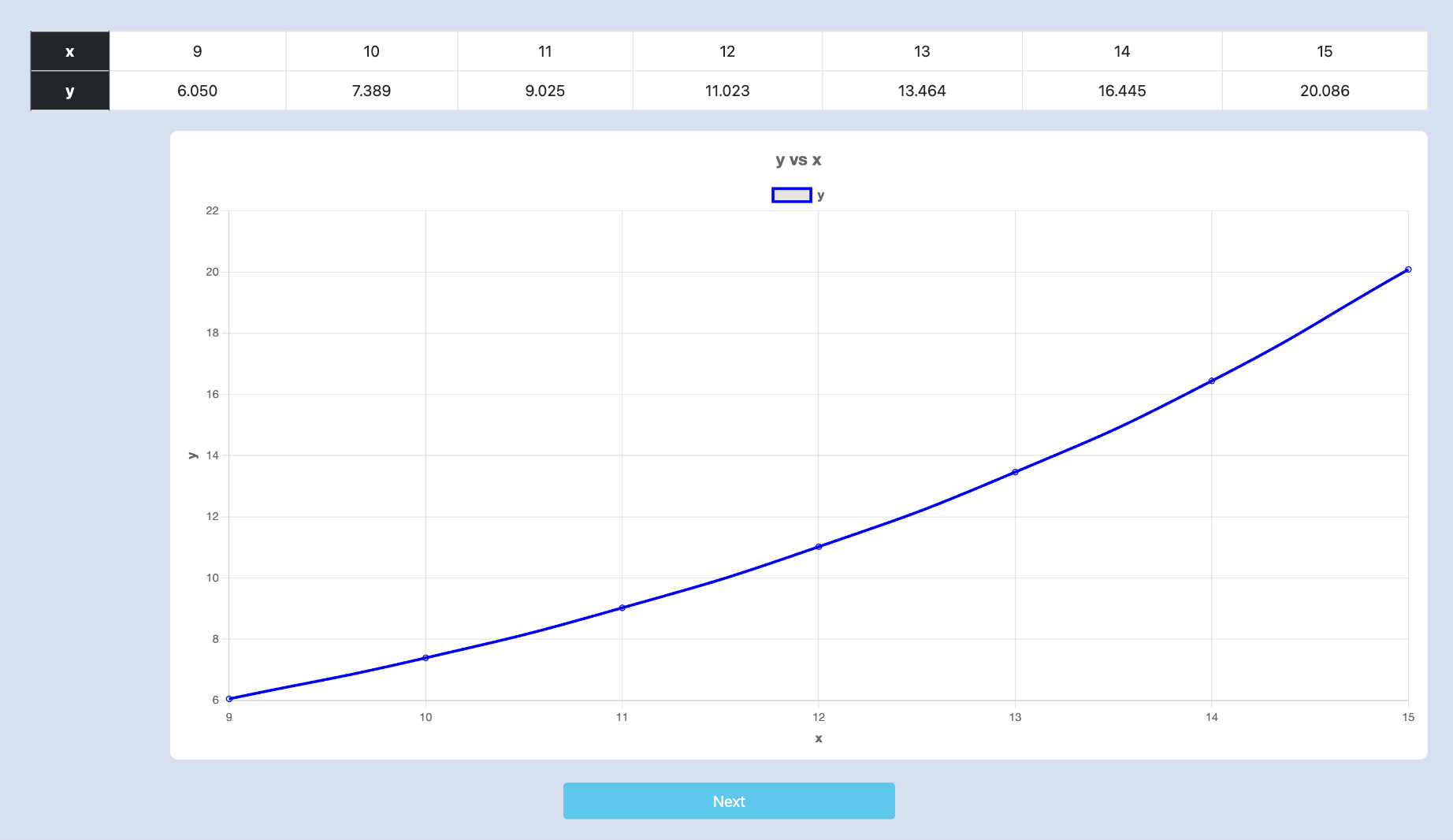
Task: Click the y value 7.389 cell
Action: pos(372,91)
